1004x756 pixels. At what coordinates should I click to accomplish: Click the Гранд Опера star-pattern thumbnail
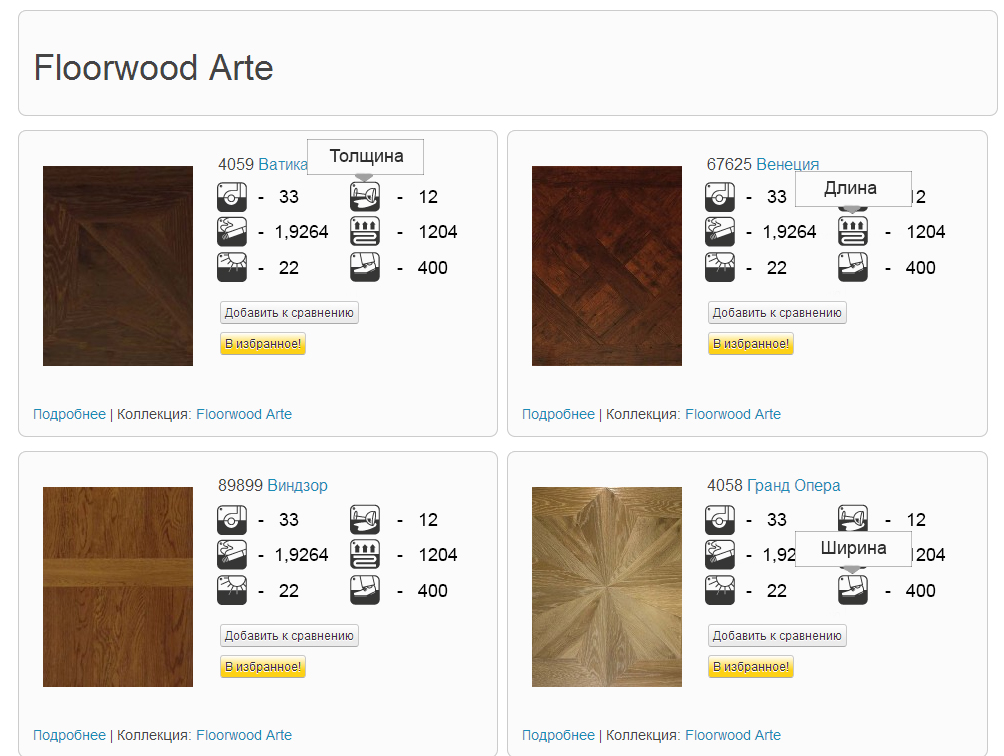click(607, 587)
